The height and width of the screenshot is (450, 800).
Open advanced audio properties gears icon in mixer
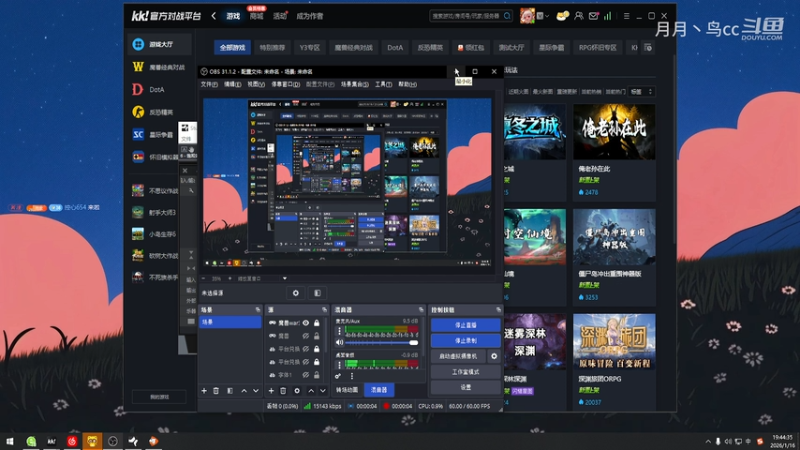338,376
